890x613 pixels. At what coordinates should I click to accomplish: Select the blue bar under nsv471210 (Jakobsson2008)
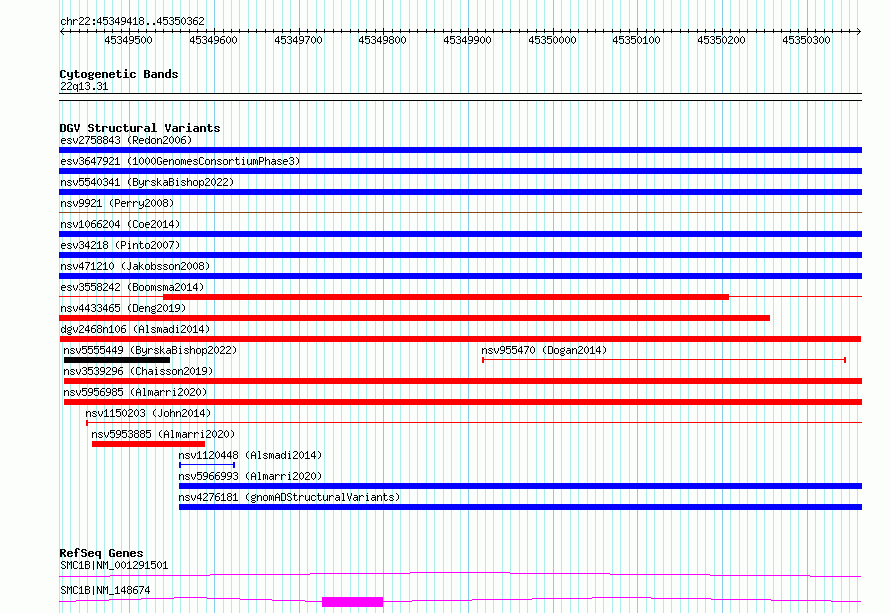click(x=460, y=276)
